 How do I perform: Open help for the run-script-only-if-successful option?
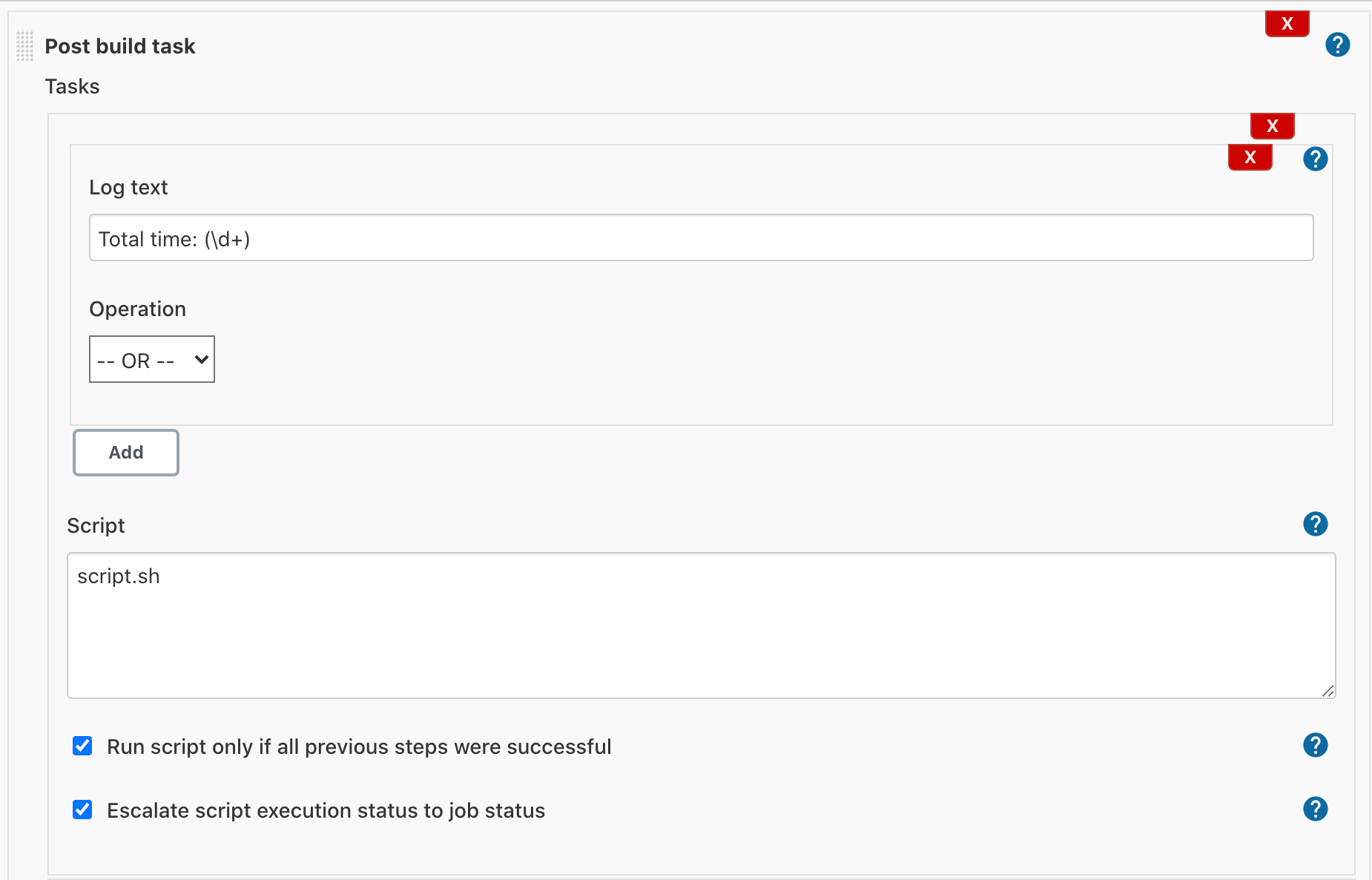coord(1315,745)
